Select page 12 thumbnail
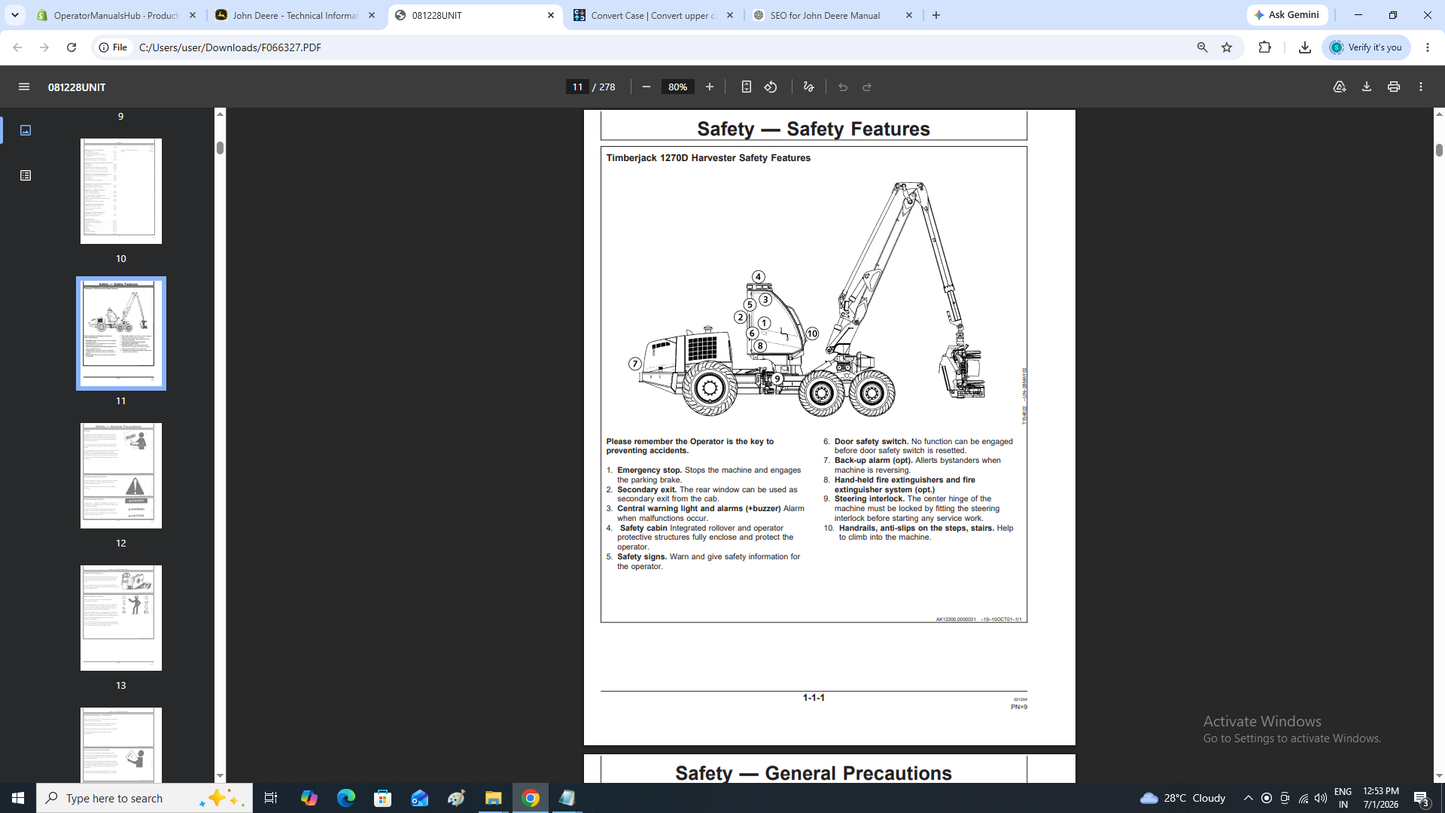The width and height of the screenshot is (1445, 813). pos(121,475)
